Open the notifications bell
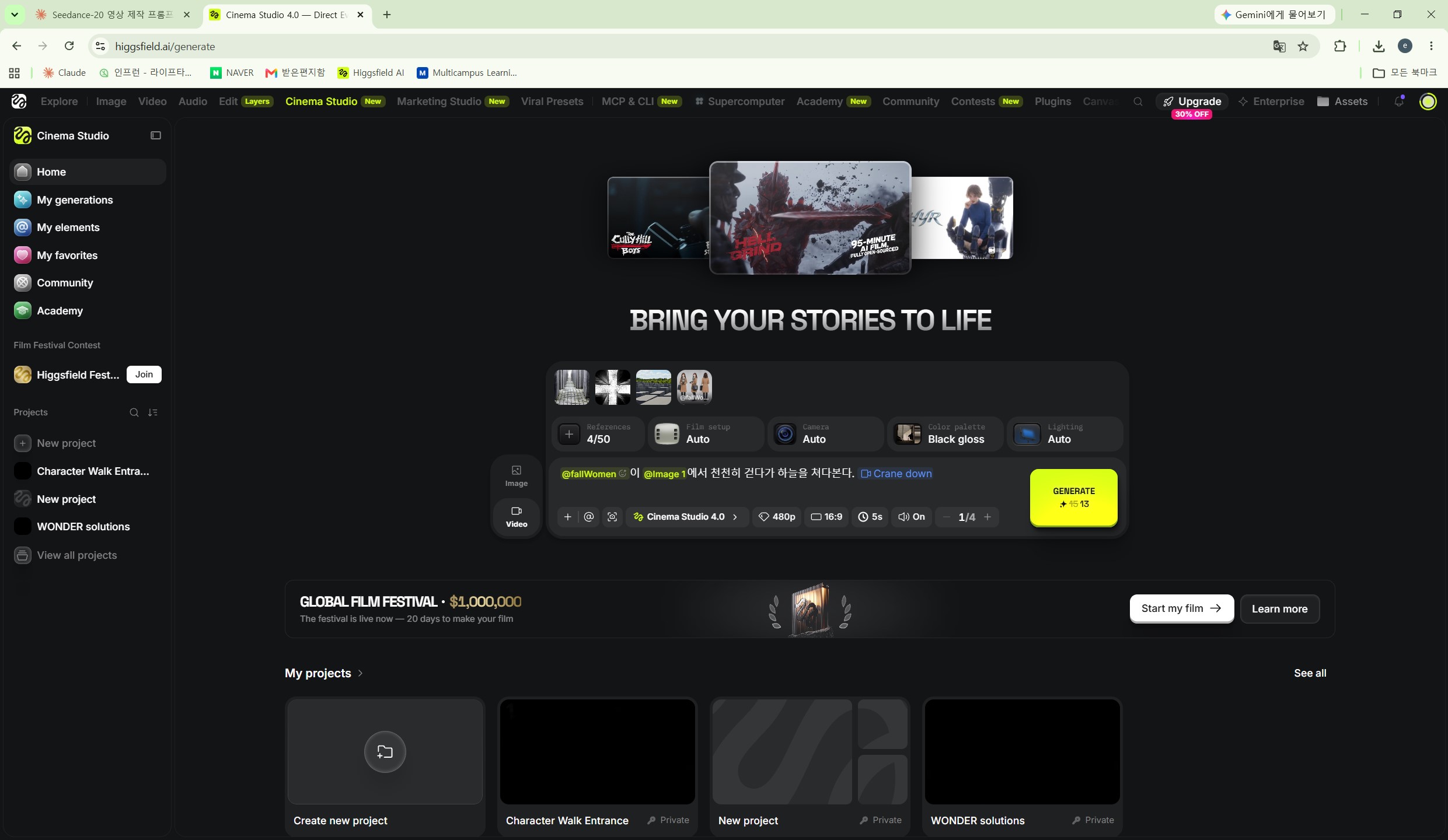Viewport: 1448px width, 840px height. click(x=1399, y=101)
